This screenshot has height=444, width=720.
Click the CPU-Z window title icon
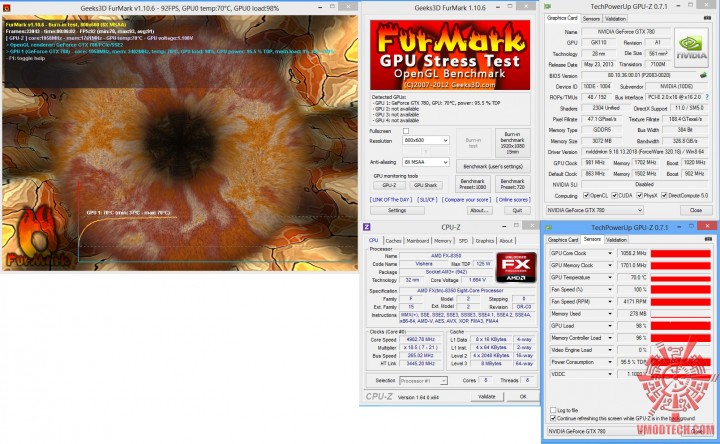[366, 227]
